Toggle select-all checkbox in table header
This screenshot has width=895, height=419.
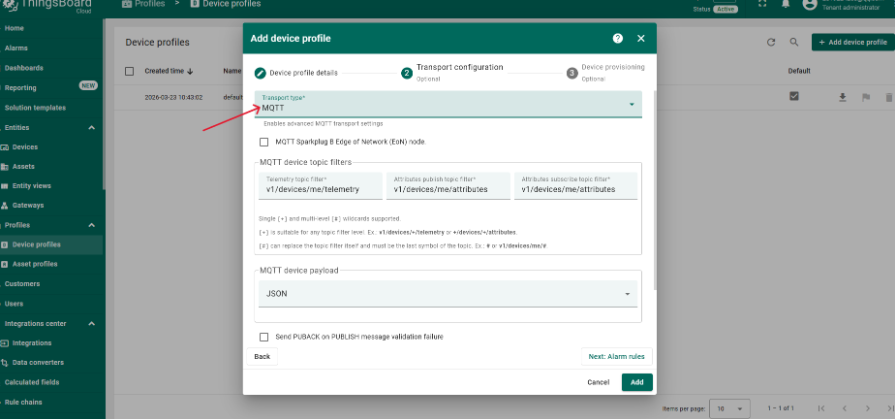click(x=129, y=71)
